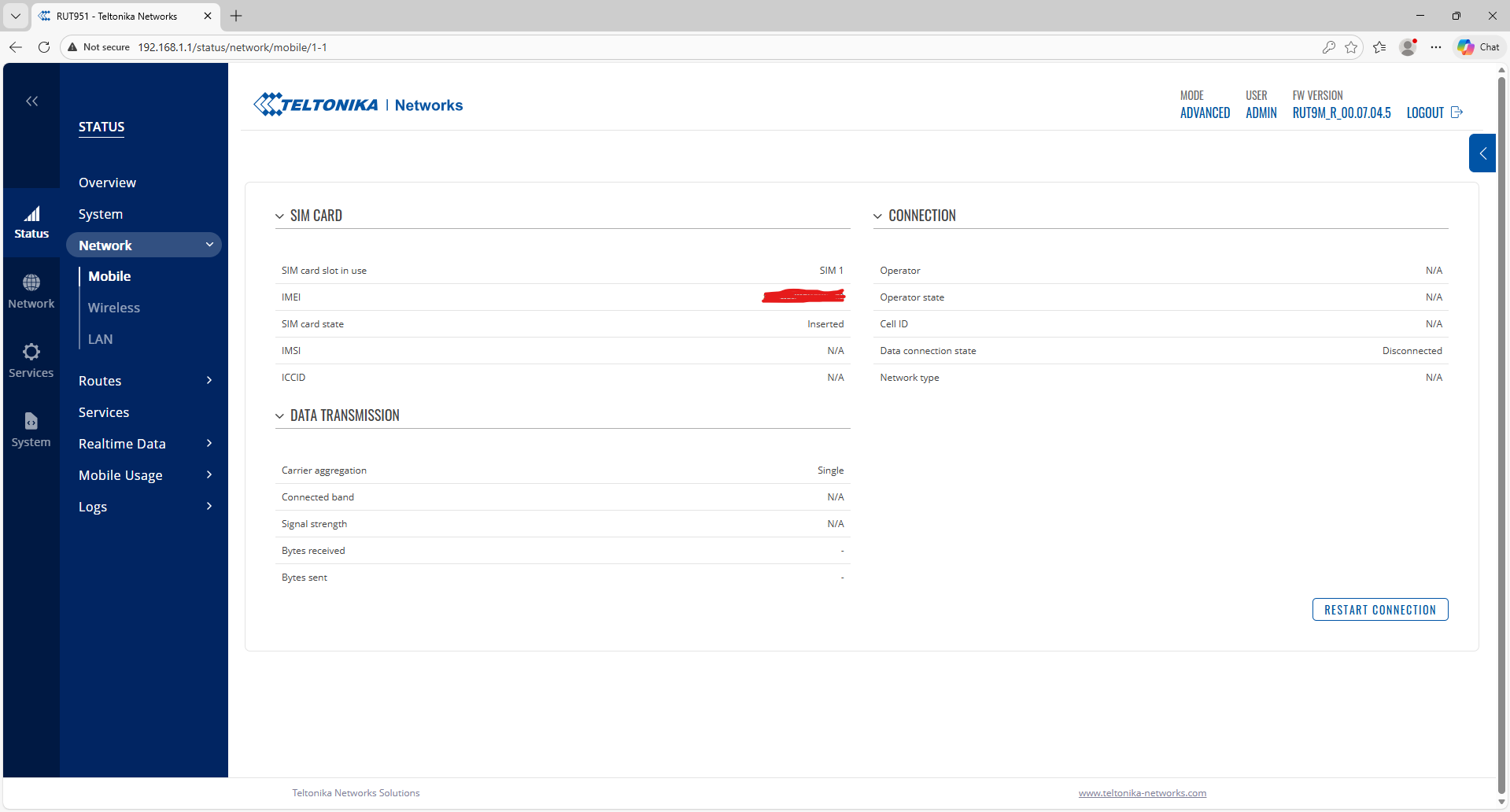Switch the Advanced mode setting
The image size is (1510, 812).
(x=1205, y=113)
